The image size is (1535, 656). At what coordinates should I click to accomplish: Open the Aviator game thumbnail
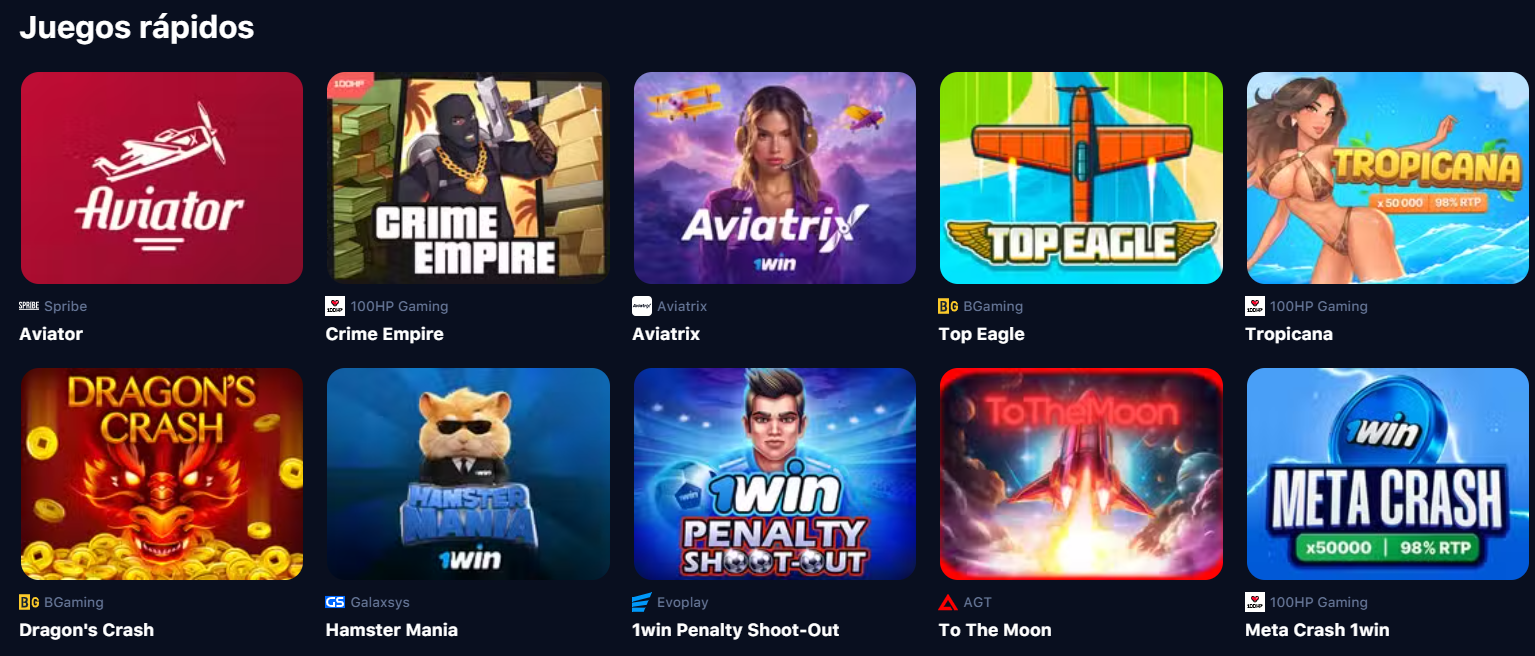tap(162, 178)
